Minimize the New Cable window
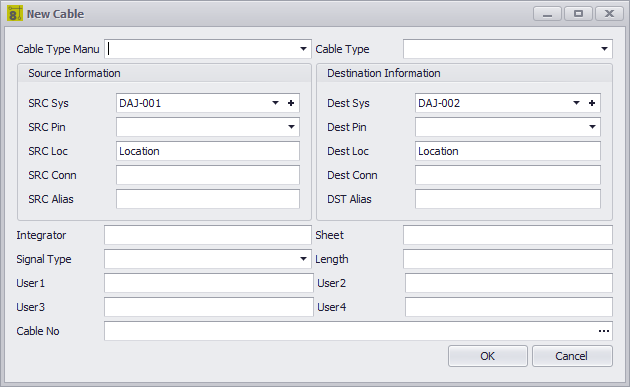 (547, 14)
